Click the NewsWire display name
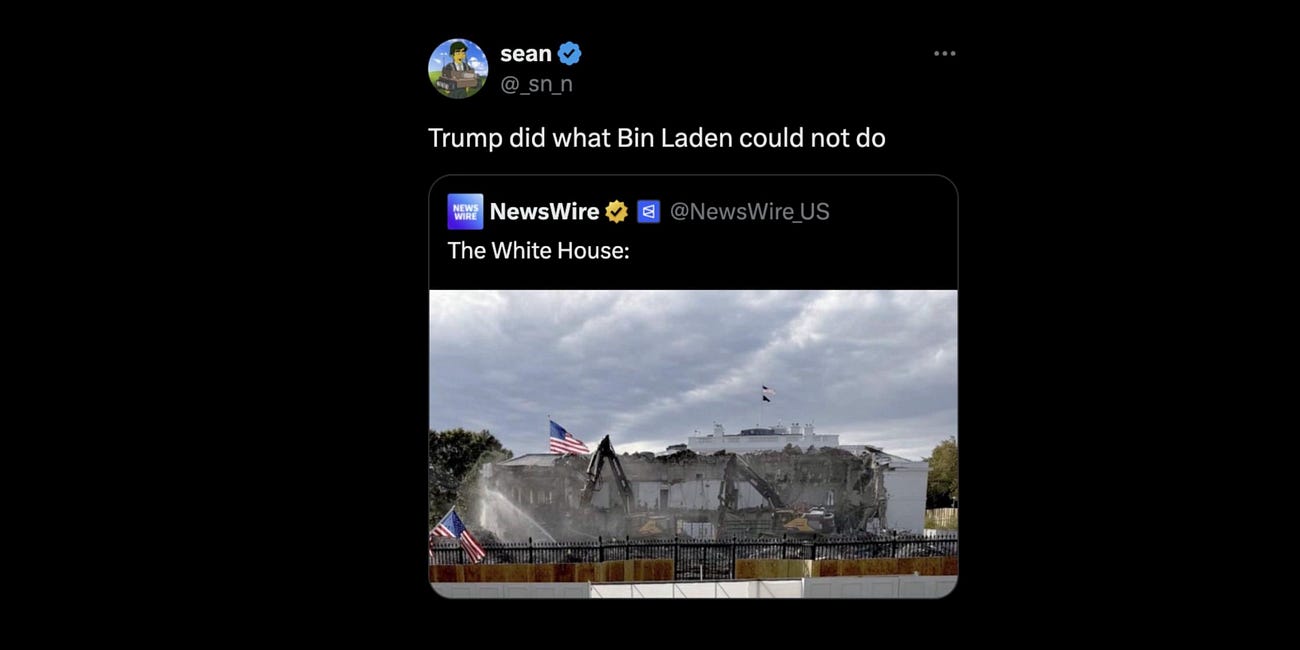The height and width of the screenshot is (650, 1300). tap(544, 212)
